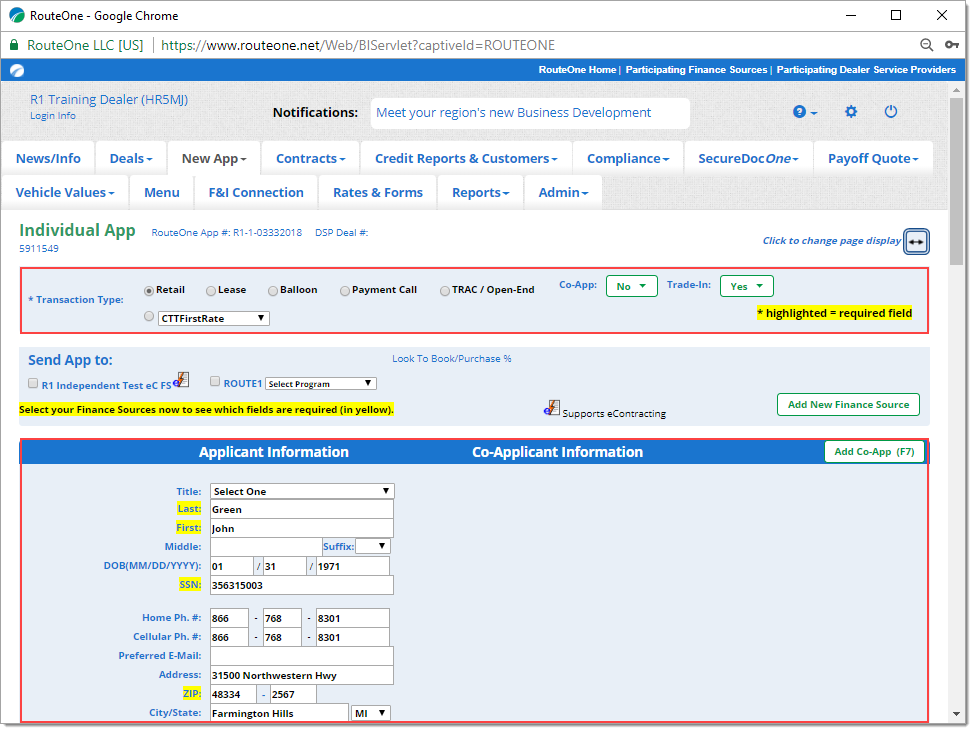Click the power logout icon
This screenshot has width=973, height=731.
(x=890, y=112)
